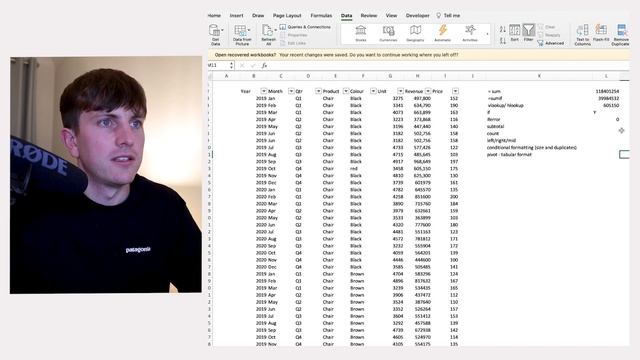This screenshot has width=640, height=360.
Task: Switch to the View tab
Action: pyautogui.click(x=391, y=16)
